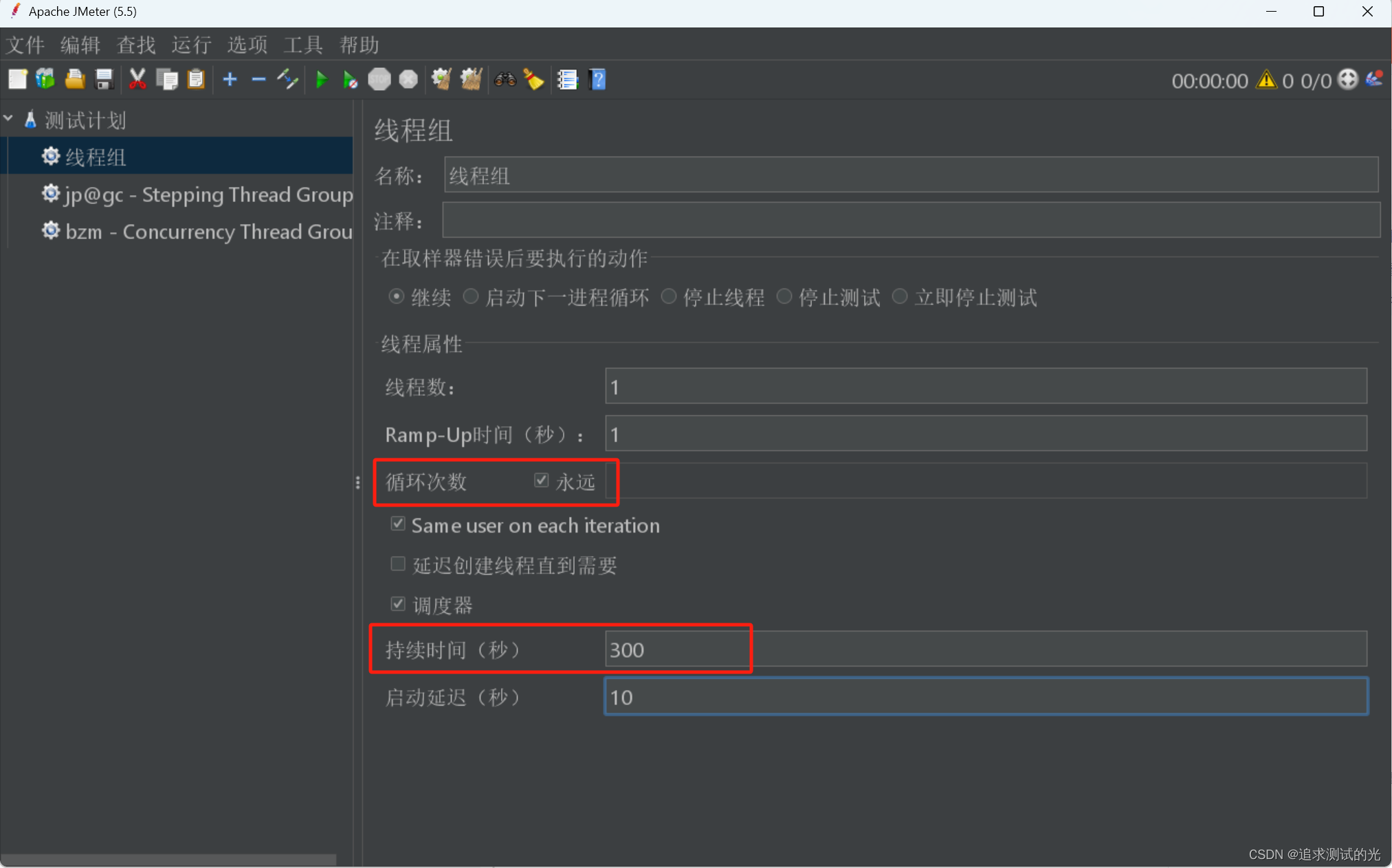This screenshot has width=1392, height=868.
Task: Toggle the 调度器 checkbox
Action: click(x=398, y=604)
